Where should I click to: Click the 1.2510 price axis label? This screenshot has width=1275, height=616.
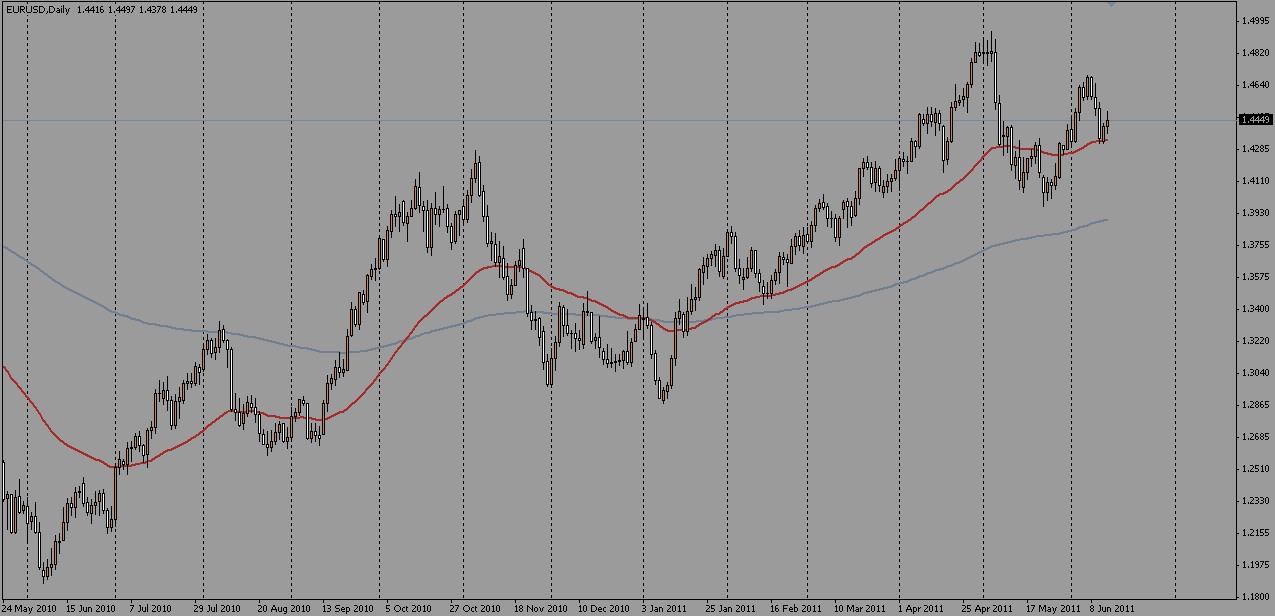[x=1256, y=469]
